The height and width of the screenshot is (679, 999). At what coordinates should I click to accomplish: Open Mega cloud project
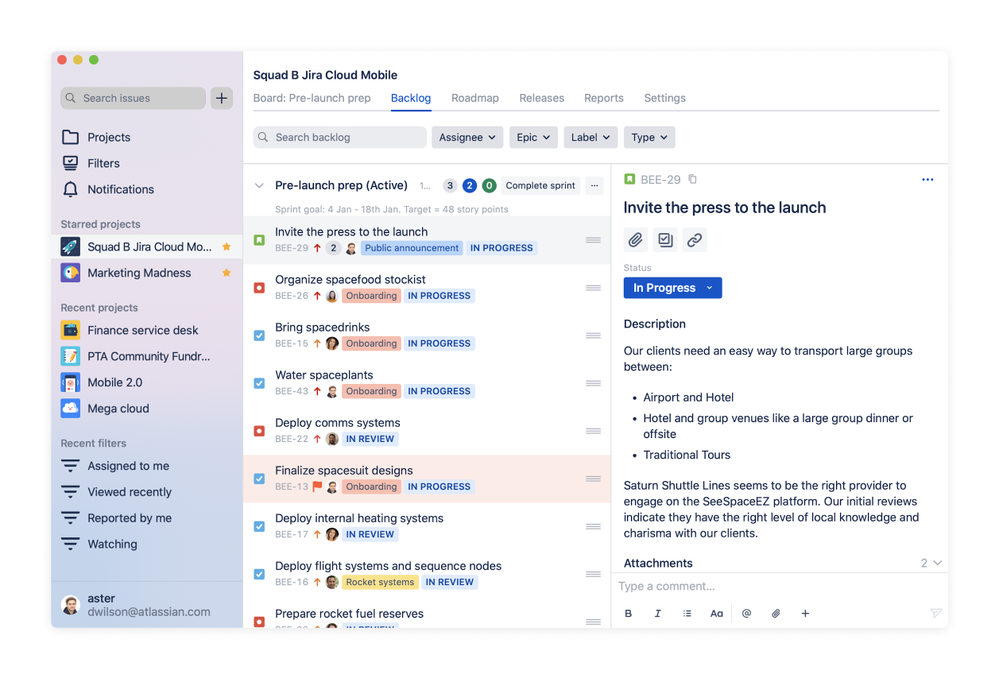pyautogui.click(x=118, y=408)
